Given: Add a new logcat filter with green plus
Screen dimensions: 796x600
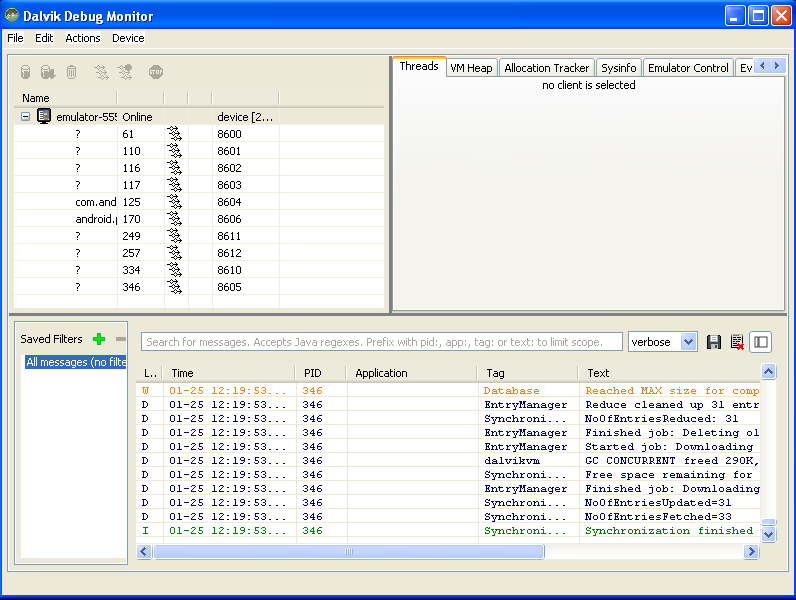Looking at the screenshot, I should pos(99,339).
